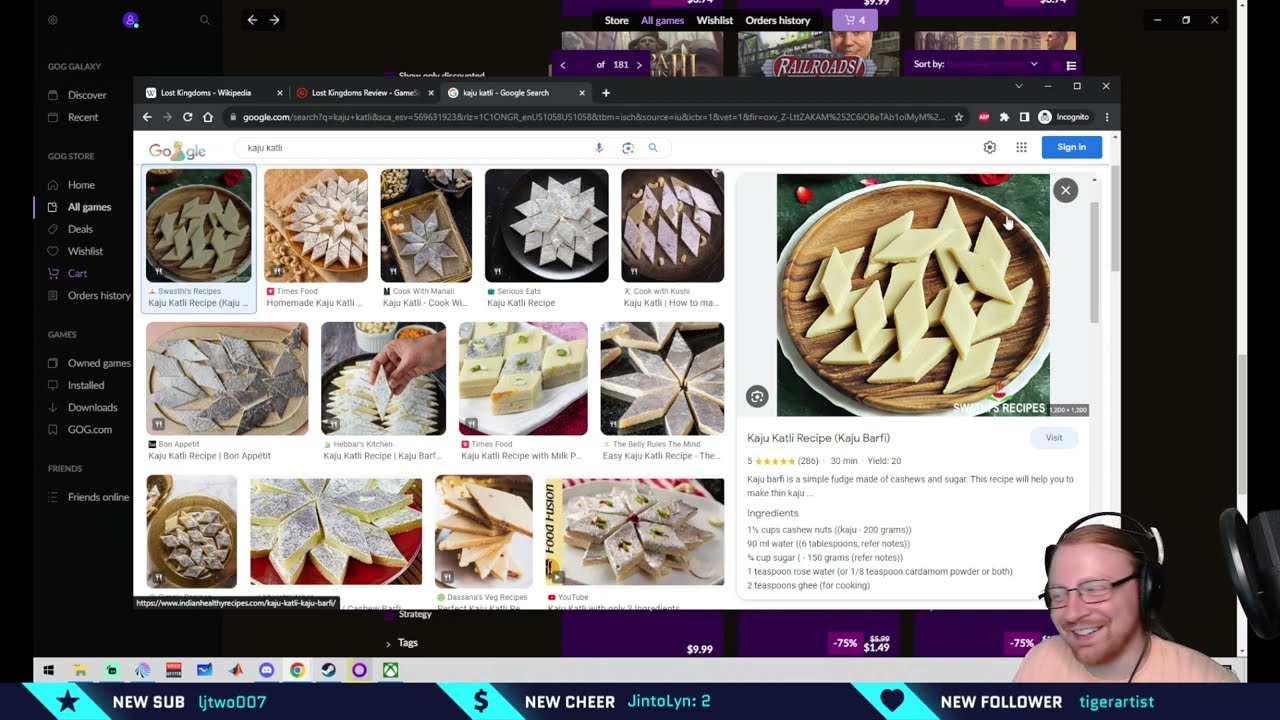Open the ABP extension icon
1280x720 pixels.
tap(984, 117)
